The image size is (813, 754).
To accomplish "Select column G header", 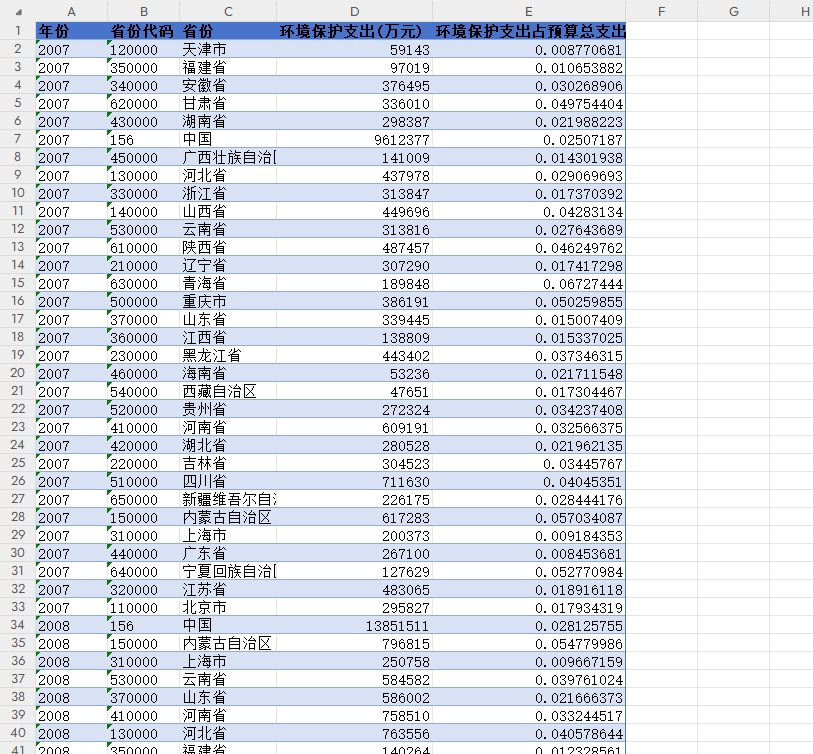I will pyautogui.click(x=734, y=11).
